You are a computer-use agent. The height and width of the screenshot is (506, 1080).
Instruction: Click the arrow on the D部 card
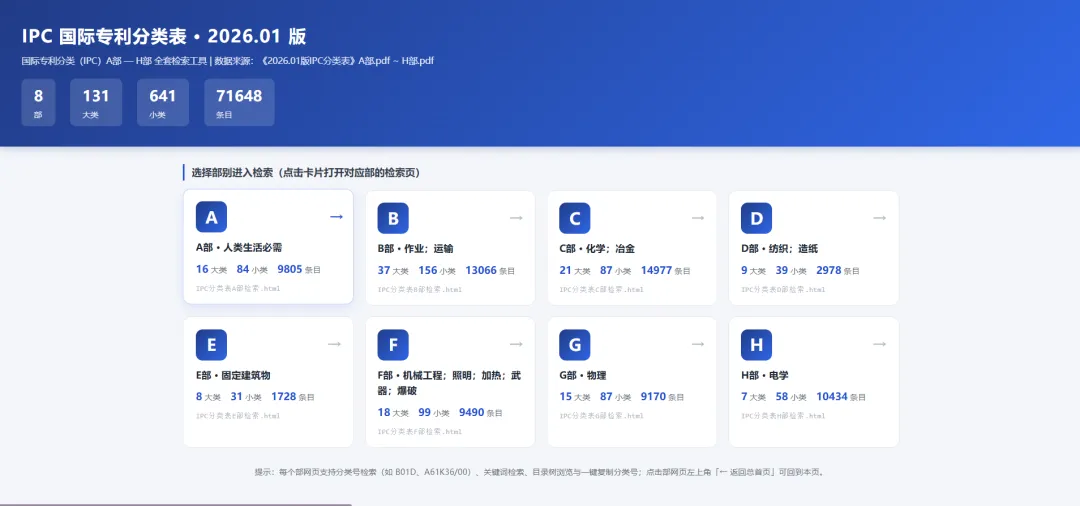click(x=880, y=218)
